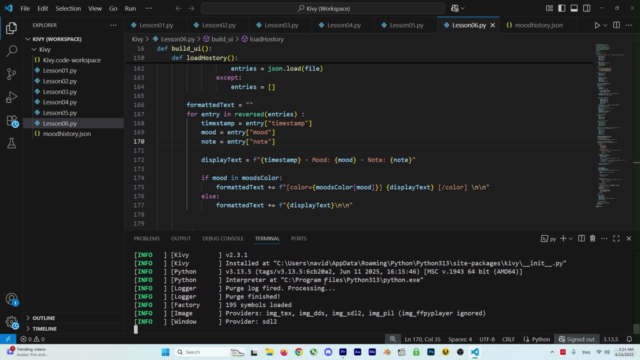Split the terminal
640x360 pixels.
(581, 238)
